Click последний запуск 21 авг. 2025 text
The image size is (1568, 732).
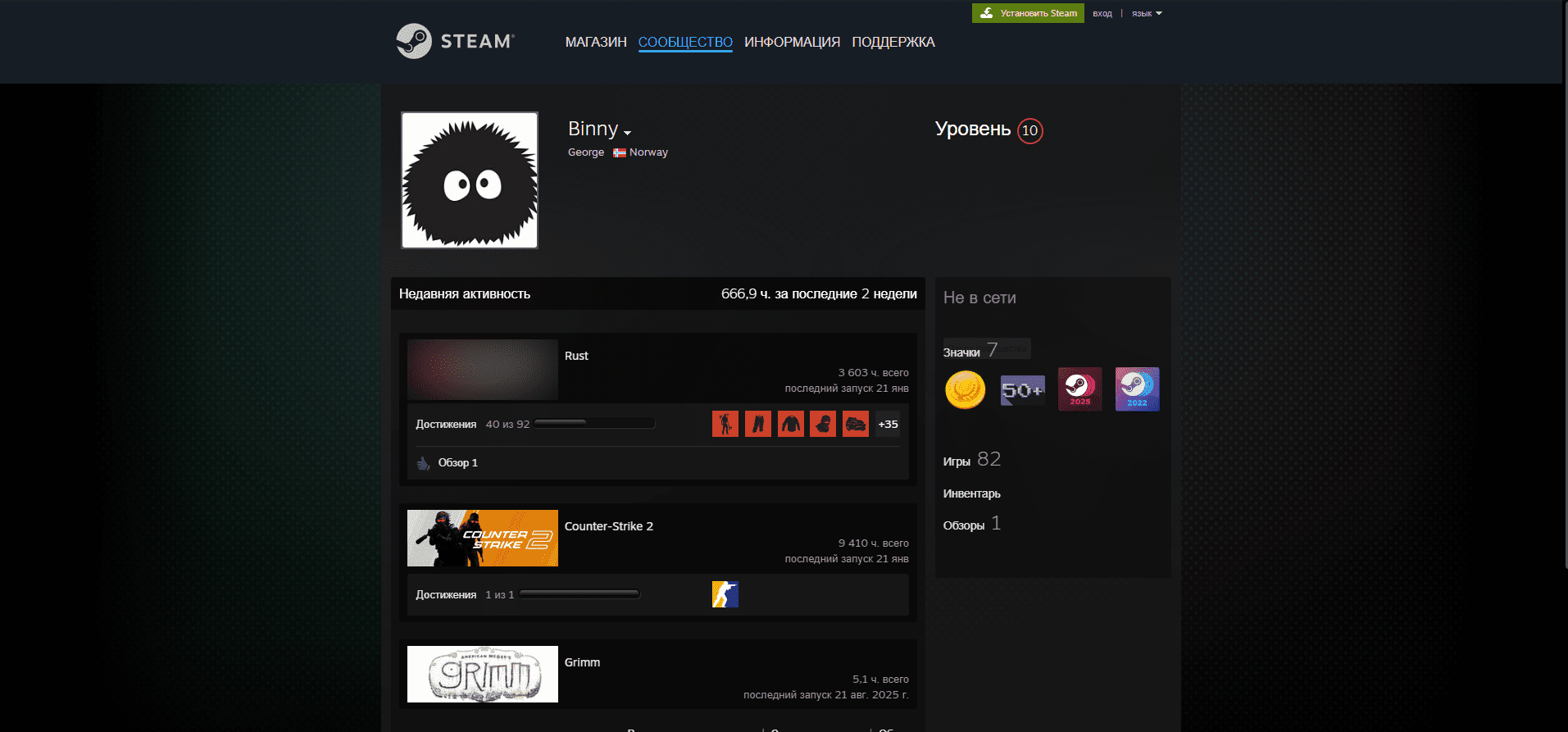click(x=826, y=695)
